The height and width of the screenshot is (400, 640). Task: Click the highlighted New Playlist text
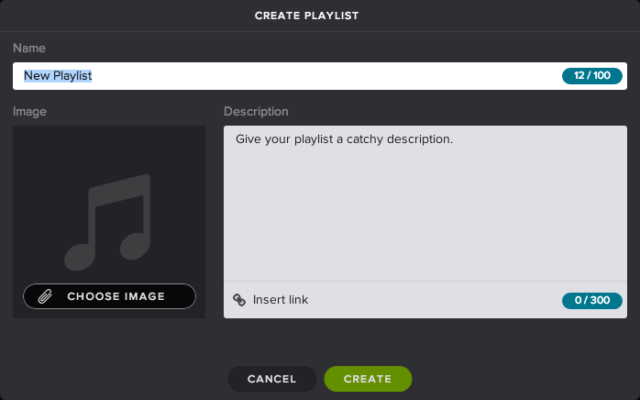point(58,76)
